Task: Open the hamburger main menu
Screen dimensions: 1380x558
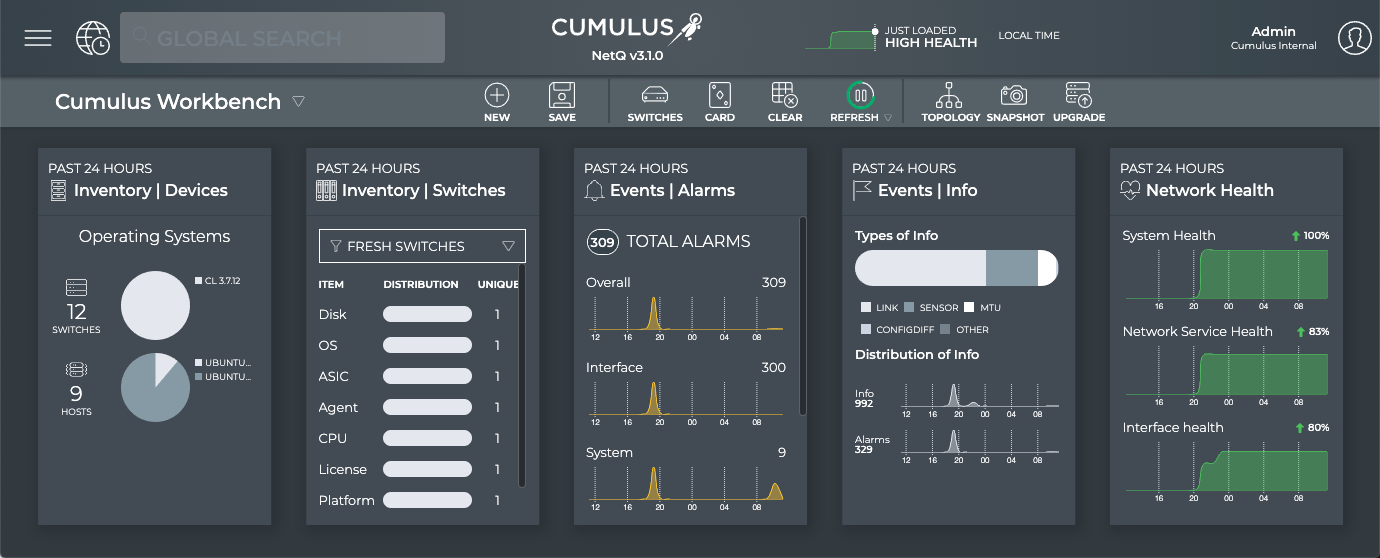Action: click(38, 38)
